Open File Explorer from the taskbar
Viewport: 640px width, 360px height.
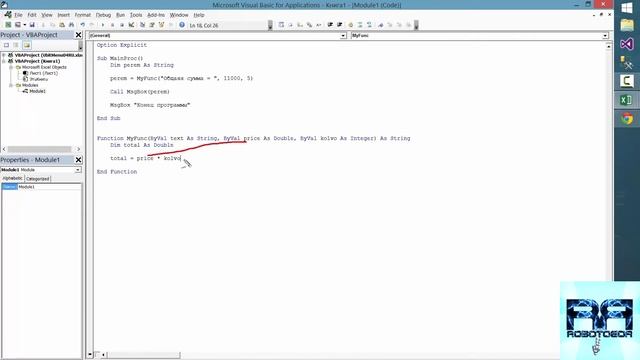(627, 25)
